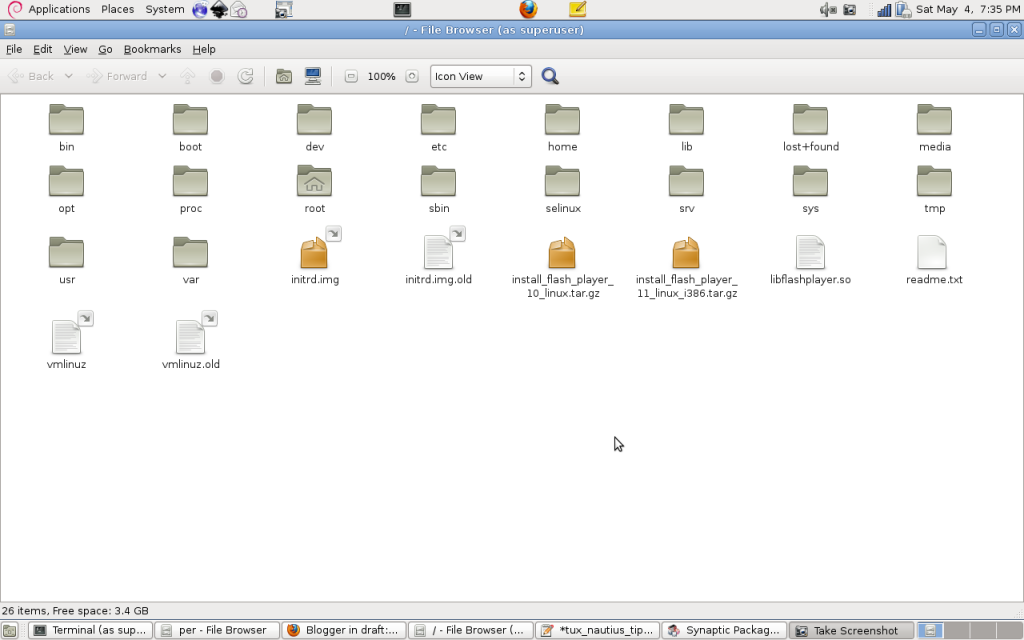This screenshot has height=640, width=1024.
Task: Click the clock showing Sat May 4
Action: (967, 9)
